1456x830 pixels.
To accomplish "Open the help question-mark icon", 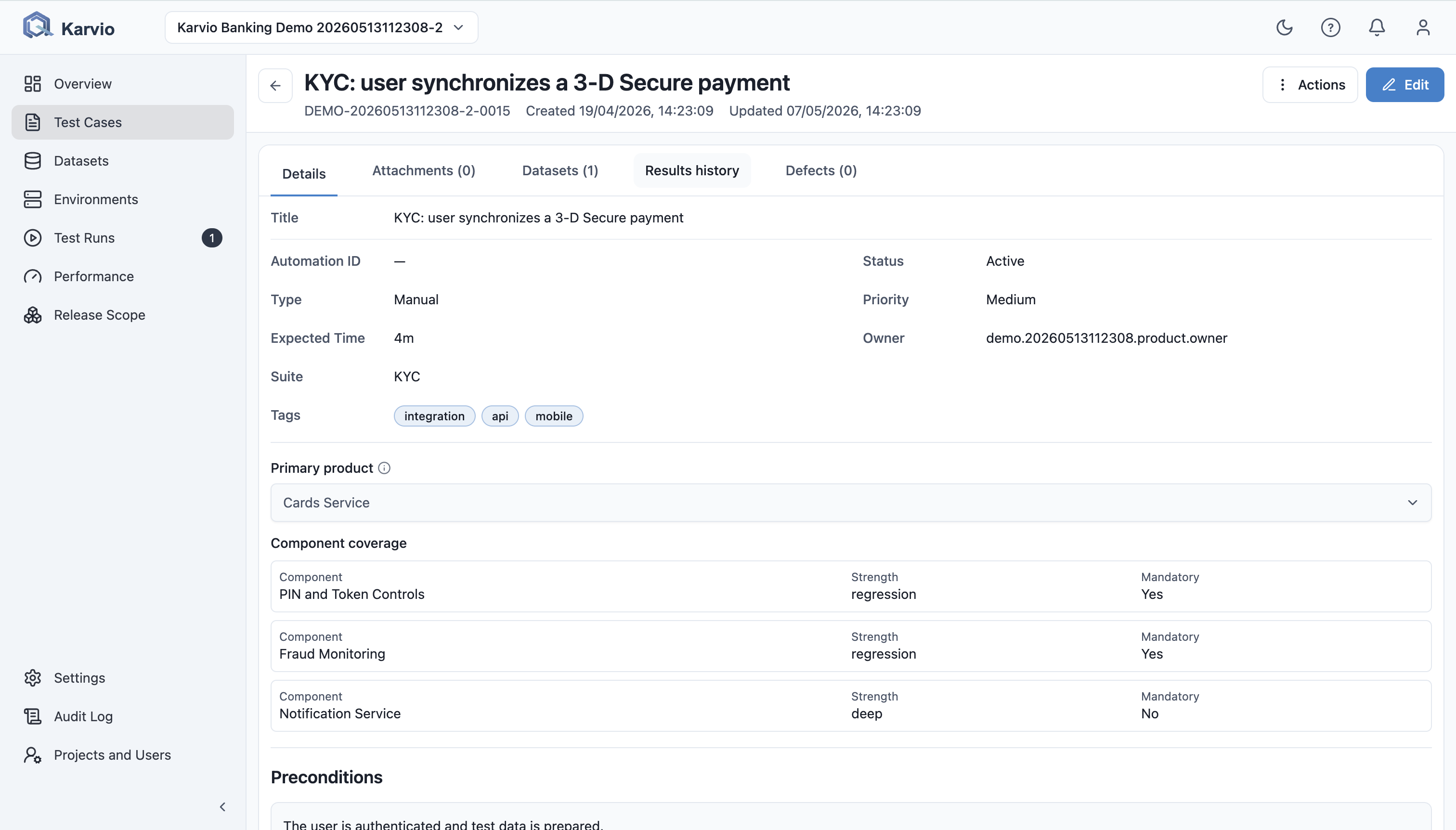I will [x=1331, y=27].
